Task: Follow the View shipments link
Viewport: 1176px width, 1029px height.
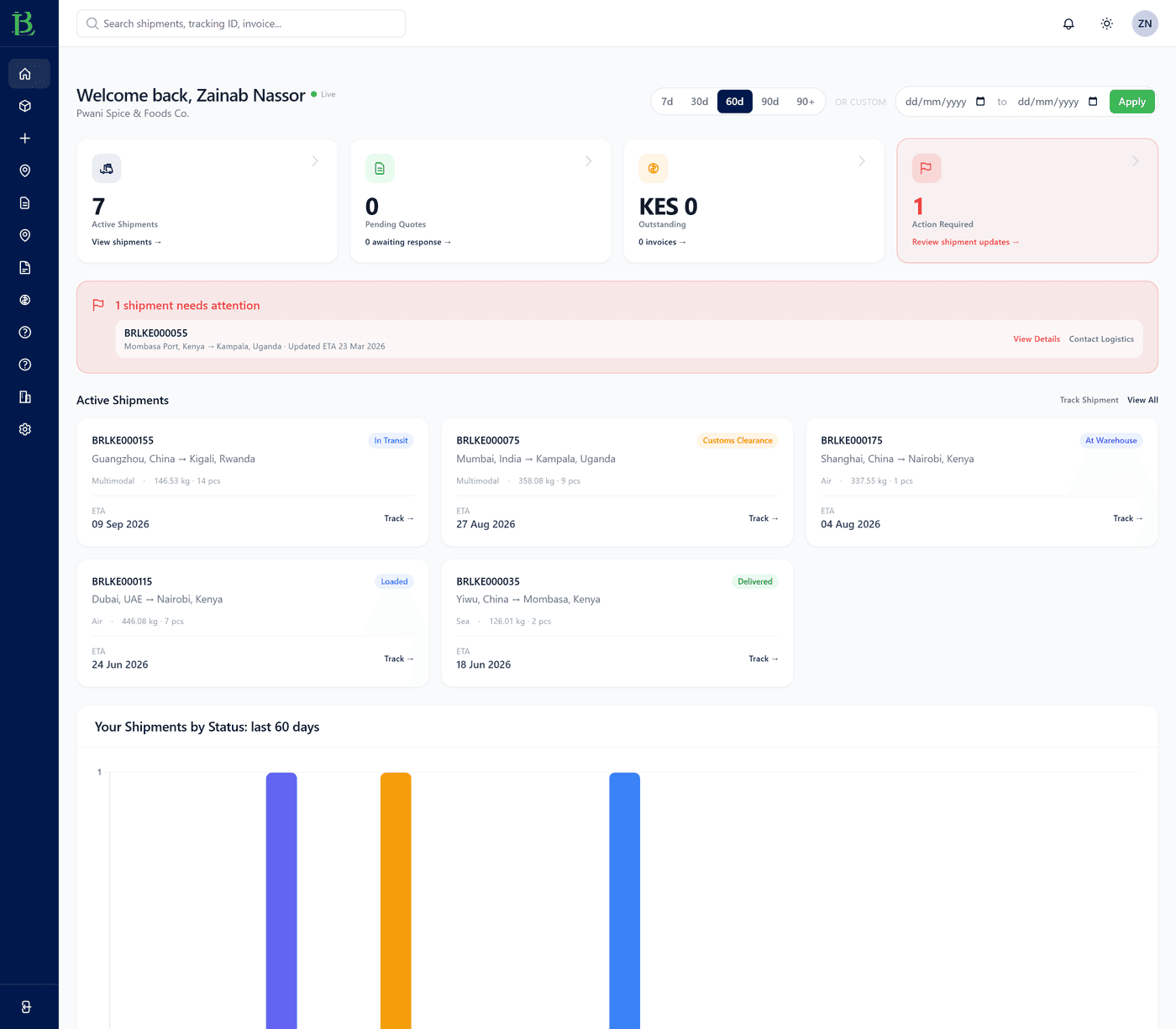Action: point(126,242)
